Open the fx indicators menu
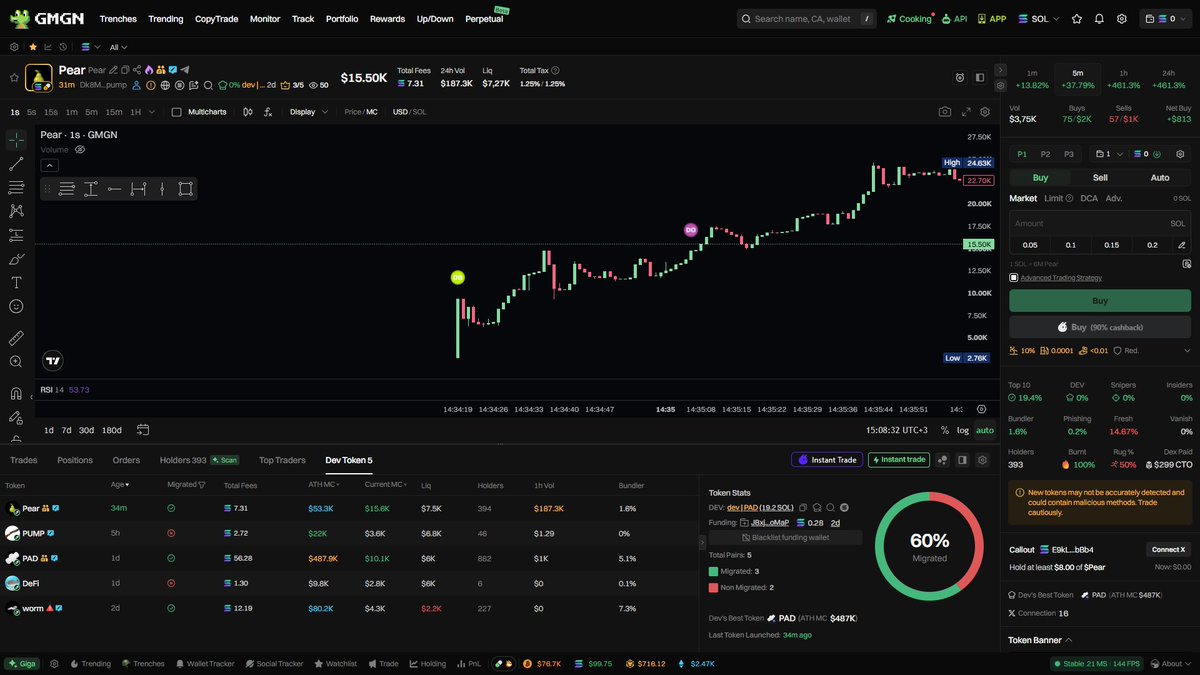1200x675 pixels. (268, 112)
